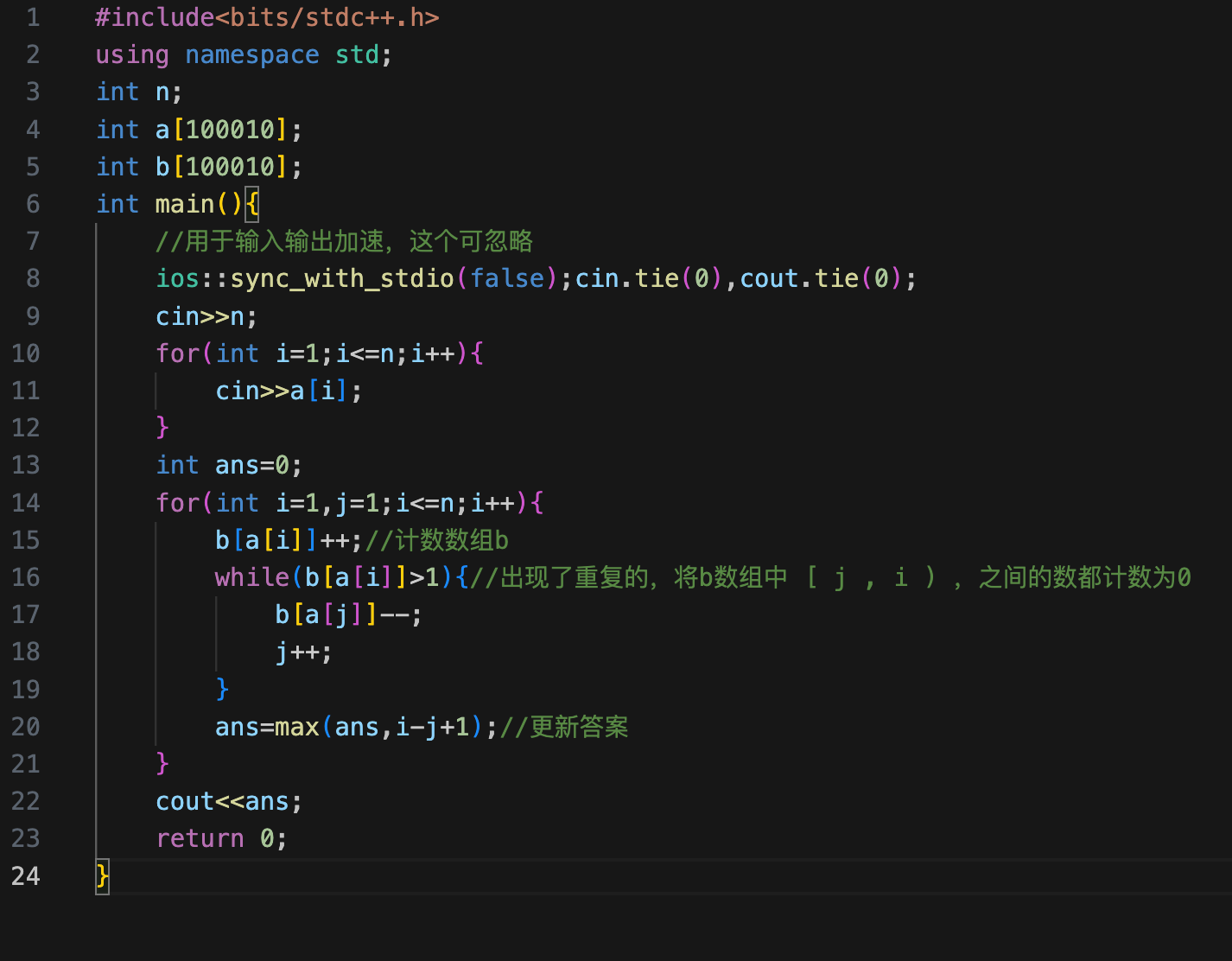Click line number 1 in the gutter
This screenshot has height=961, width=1232.
pos(33,17)
